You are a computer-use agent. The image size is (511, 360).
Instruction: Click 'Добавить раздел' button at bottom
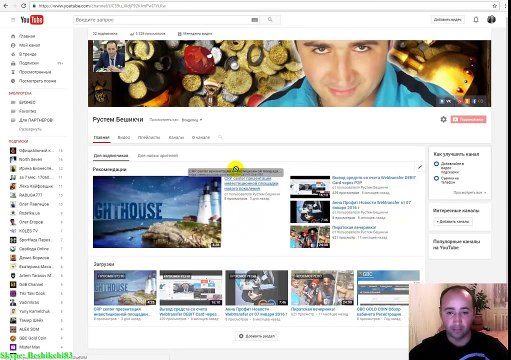tap(257, 336)
